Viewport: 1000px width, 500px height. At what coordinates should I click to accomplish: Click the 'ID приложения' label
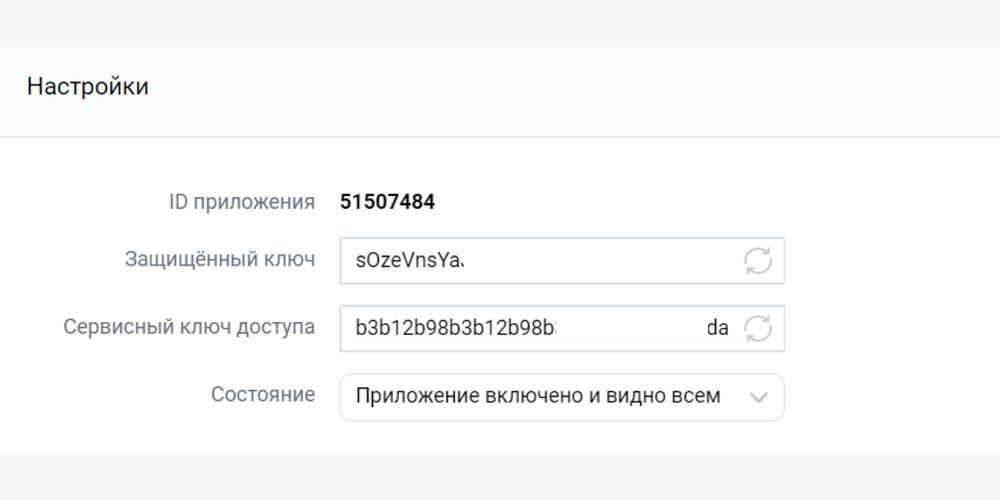pyautogui.click(x=242, y=203)
